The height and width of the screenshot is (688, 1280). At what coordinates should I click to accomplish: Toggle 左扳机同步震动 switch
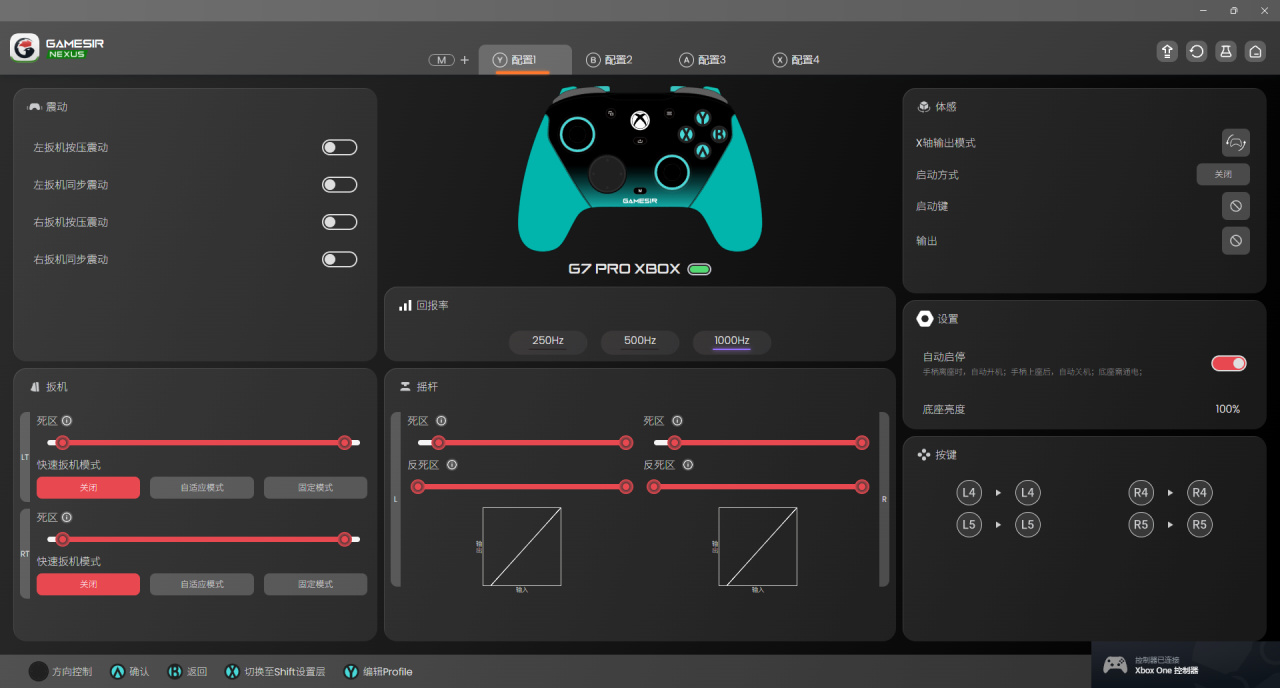(339, 185)
